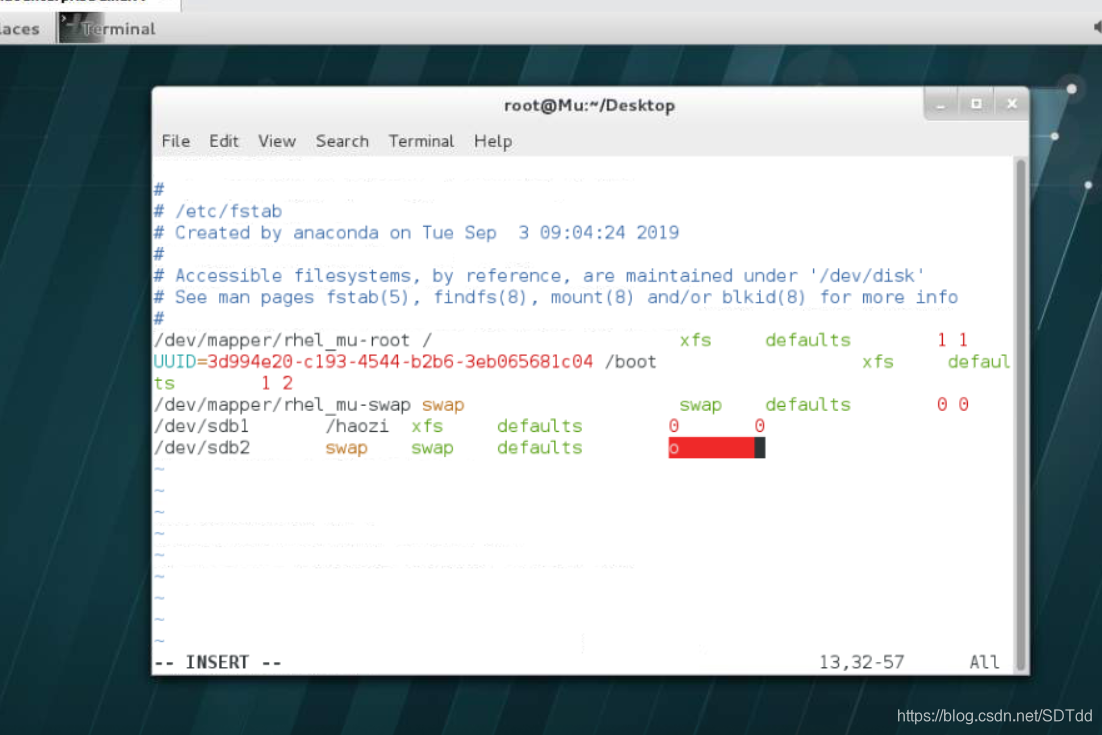Click the terminal vertical scrollbar
This screenshot has height=735, width=1102.
1020,415
